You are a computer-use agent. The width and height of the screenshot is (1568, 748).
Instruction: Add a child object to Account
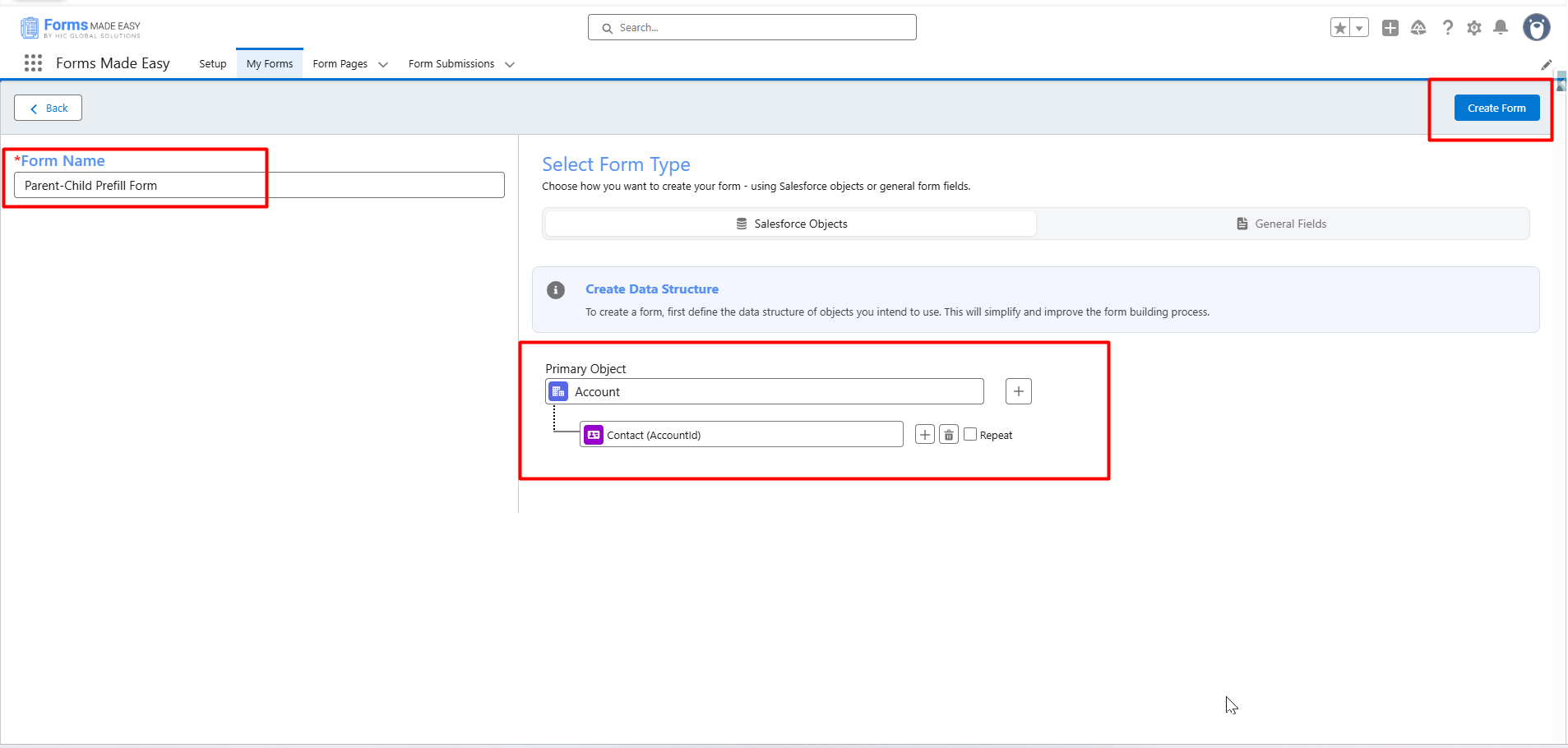[x=1018, y=391]
